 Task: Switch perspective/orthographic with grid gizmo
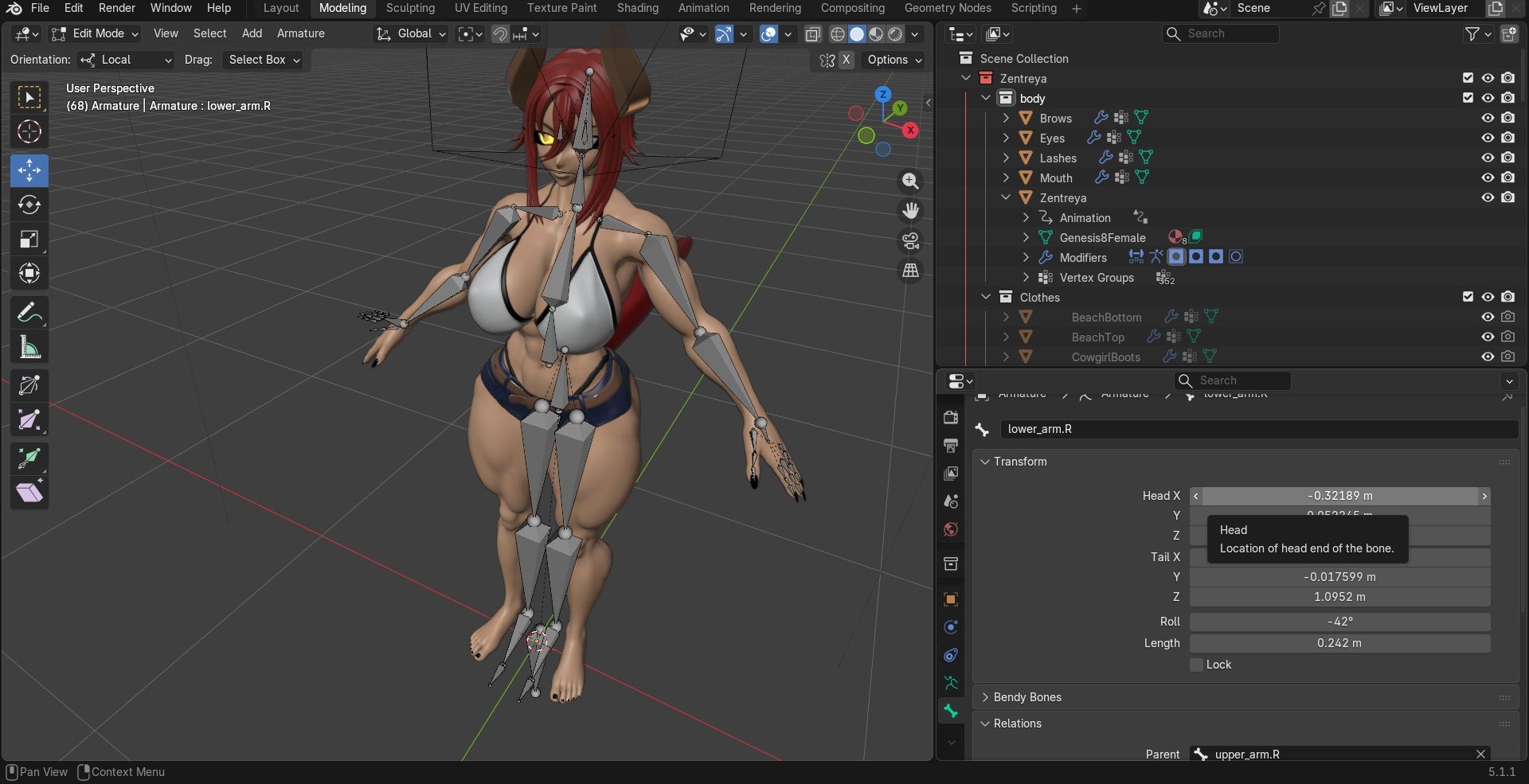tap(910, 271)
